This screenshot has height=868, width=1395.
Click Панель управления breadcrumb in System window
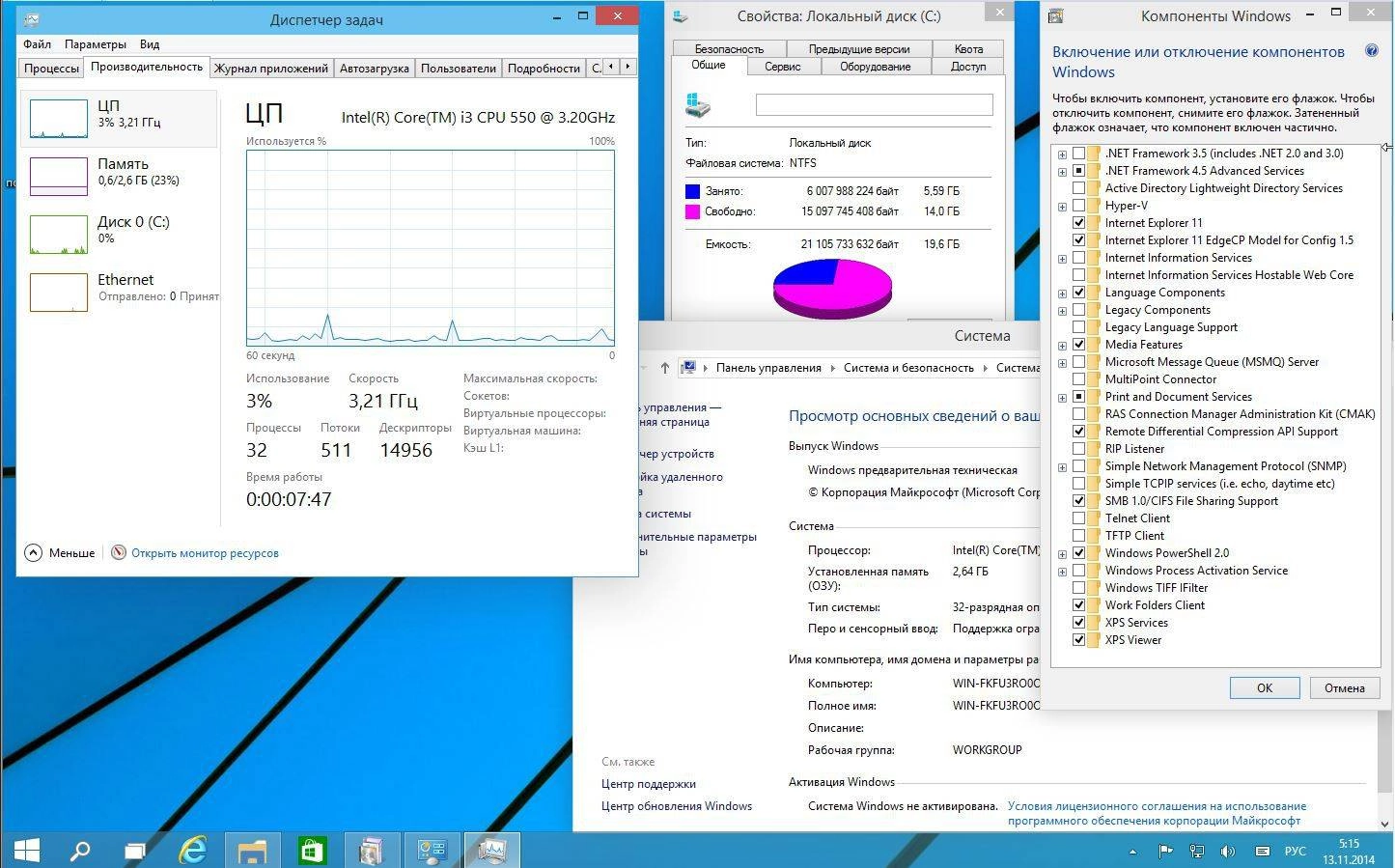(768, 368)
